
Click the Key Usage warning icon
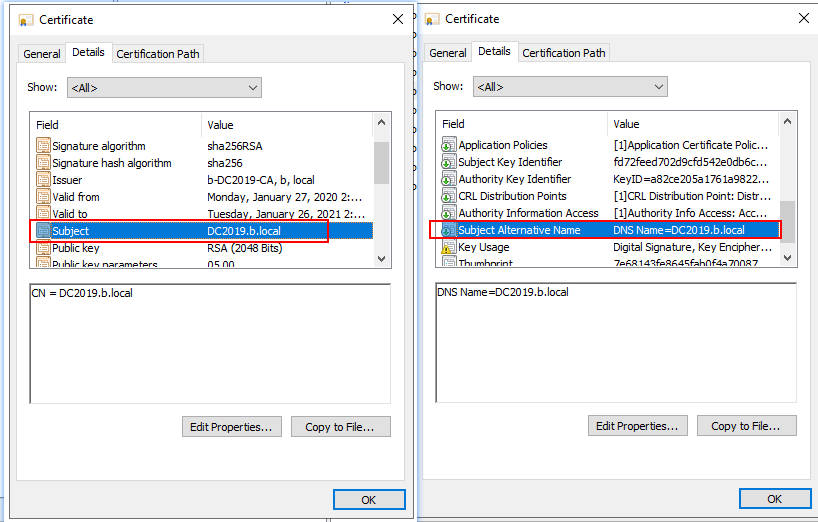(448, 247)
